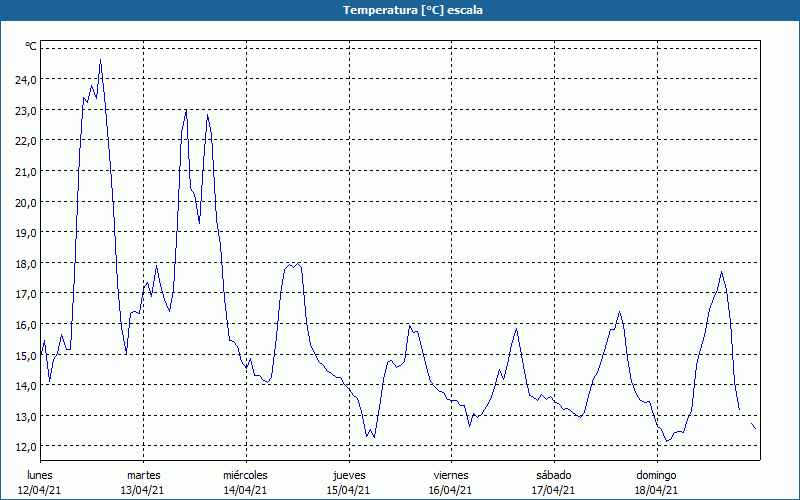Click the 24,0 y-axis value

27,80
